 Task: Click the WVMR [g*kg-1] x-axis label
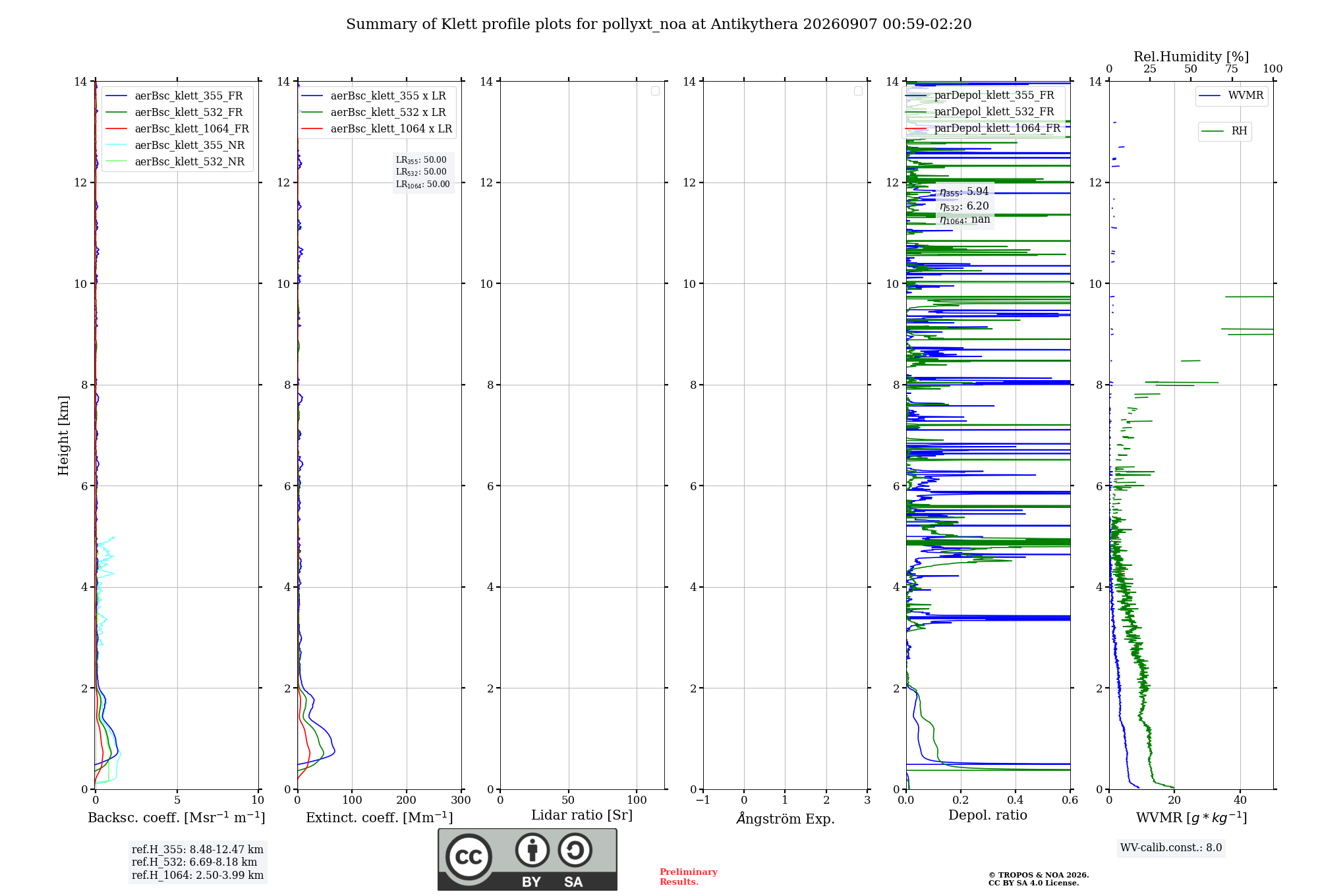click(1191, 818)
